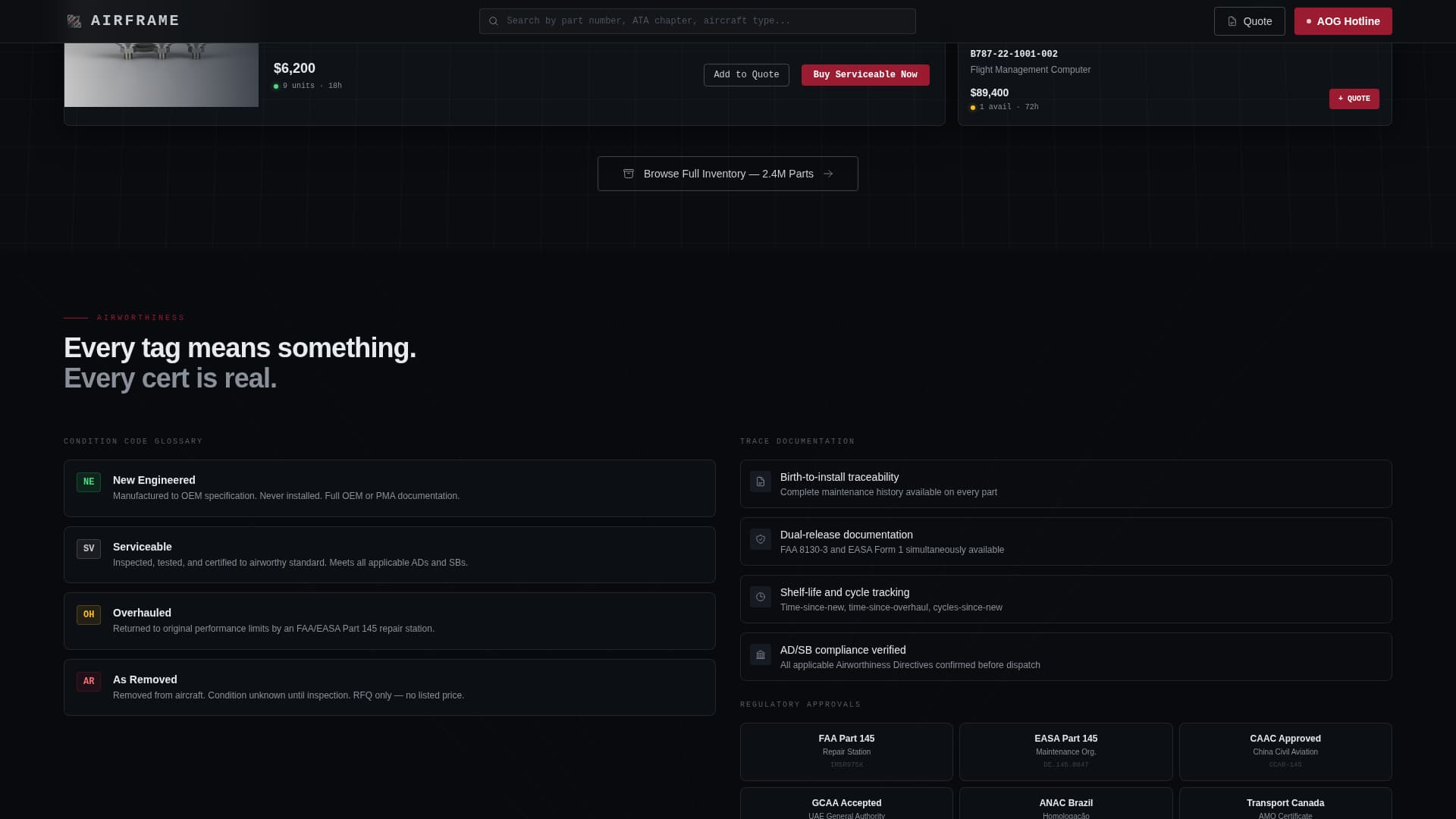Open Browse Full Inventory — 2.4M Parts

coord(726,174)
